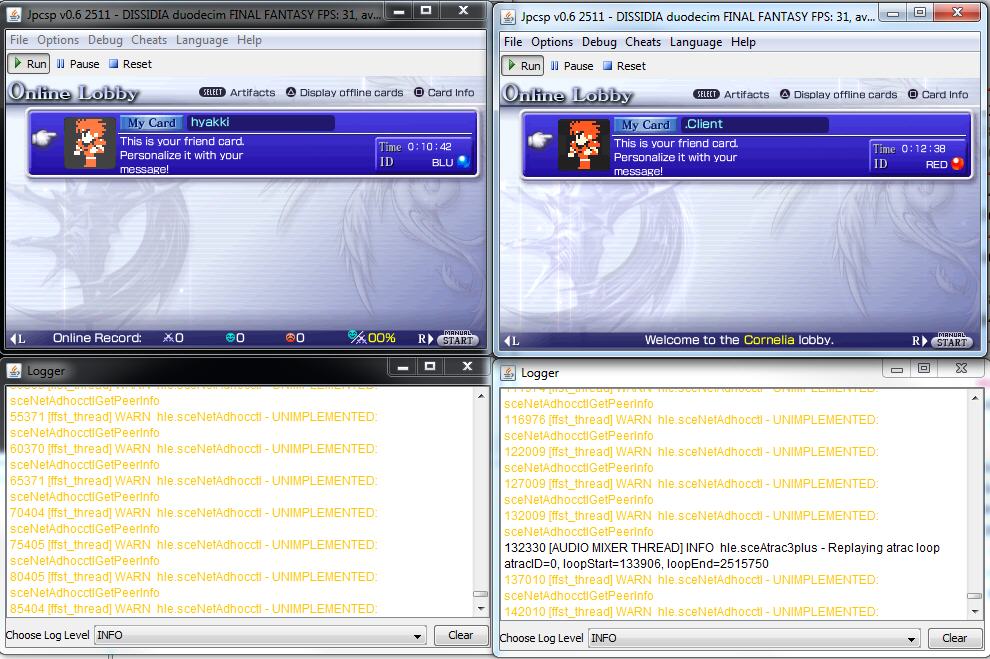Click SELECT Artifacts icon in right lobby
Viewport: 990px width, 659px height.
click(706, 94)
